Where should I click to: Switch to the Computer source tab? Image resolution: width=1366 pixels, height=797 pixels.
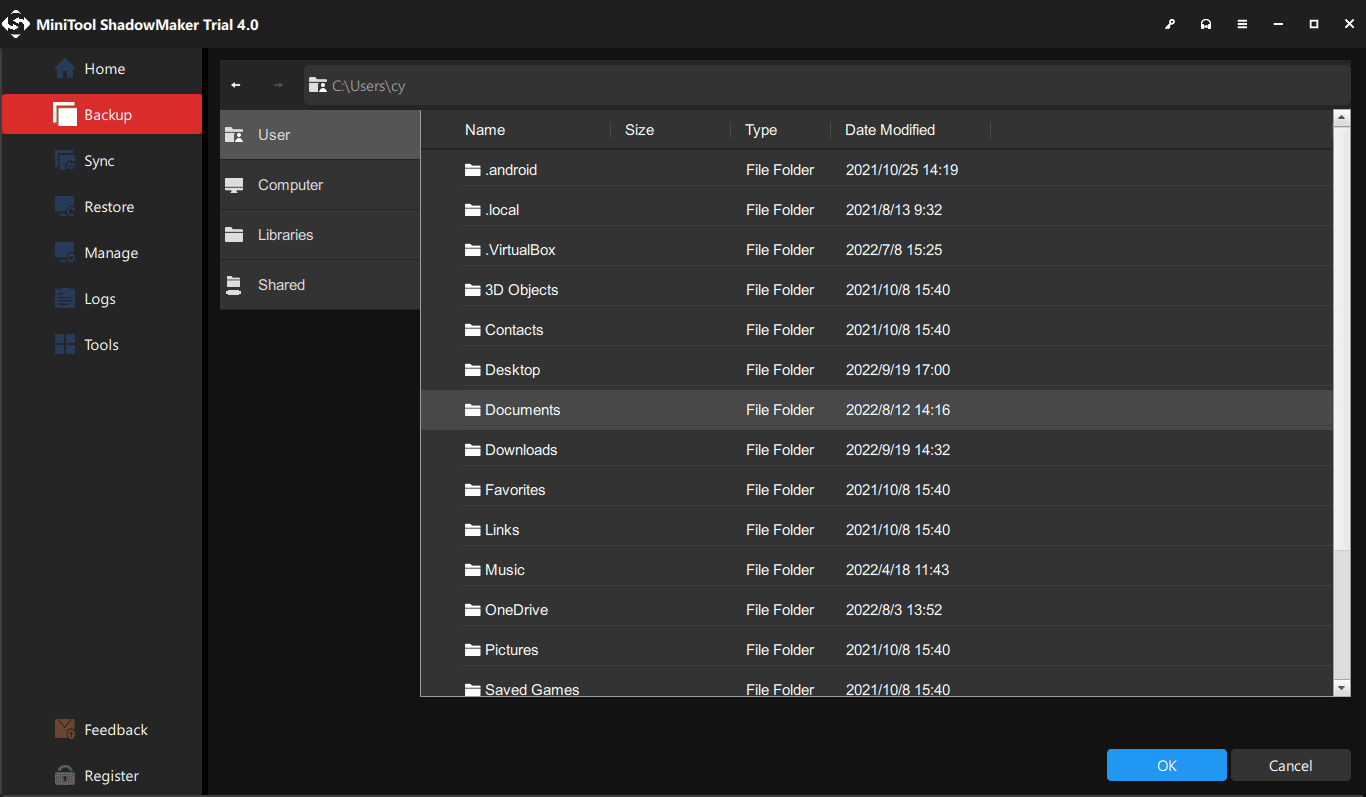[290, 184]
